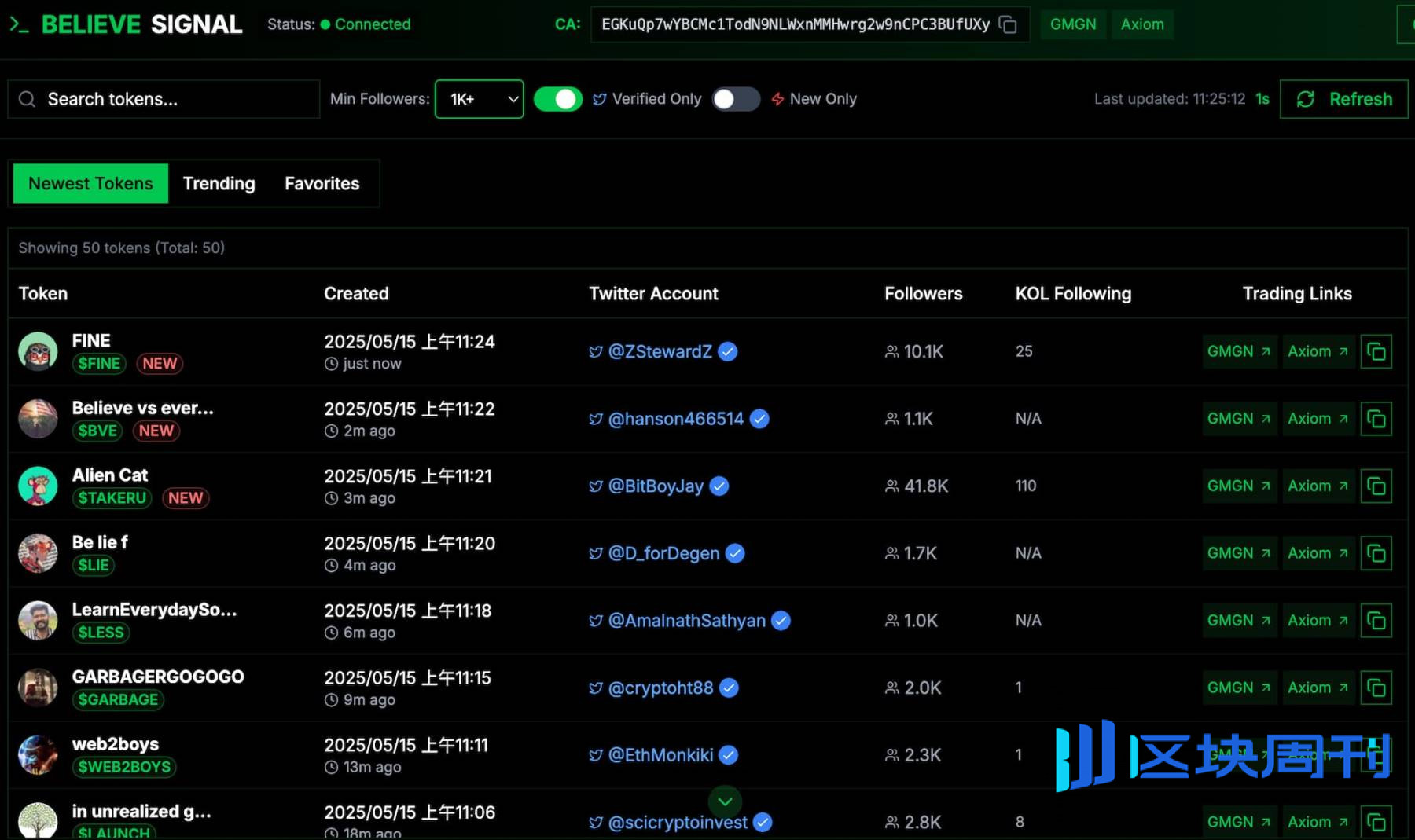Open Axiom link for Alien Cat
This screenshot has width=1415, height=840.
click(1318, 486)
